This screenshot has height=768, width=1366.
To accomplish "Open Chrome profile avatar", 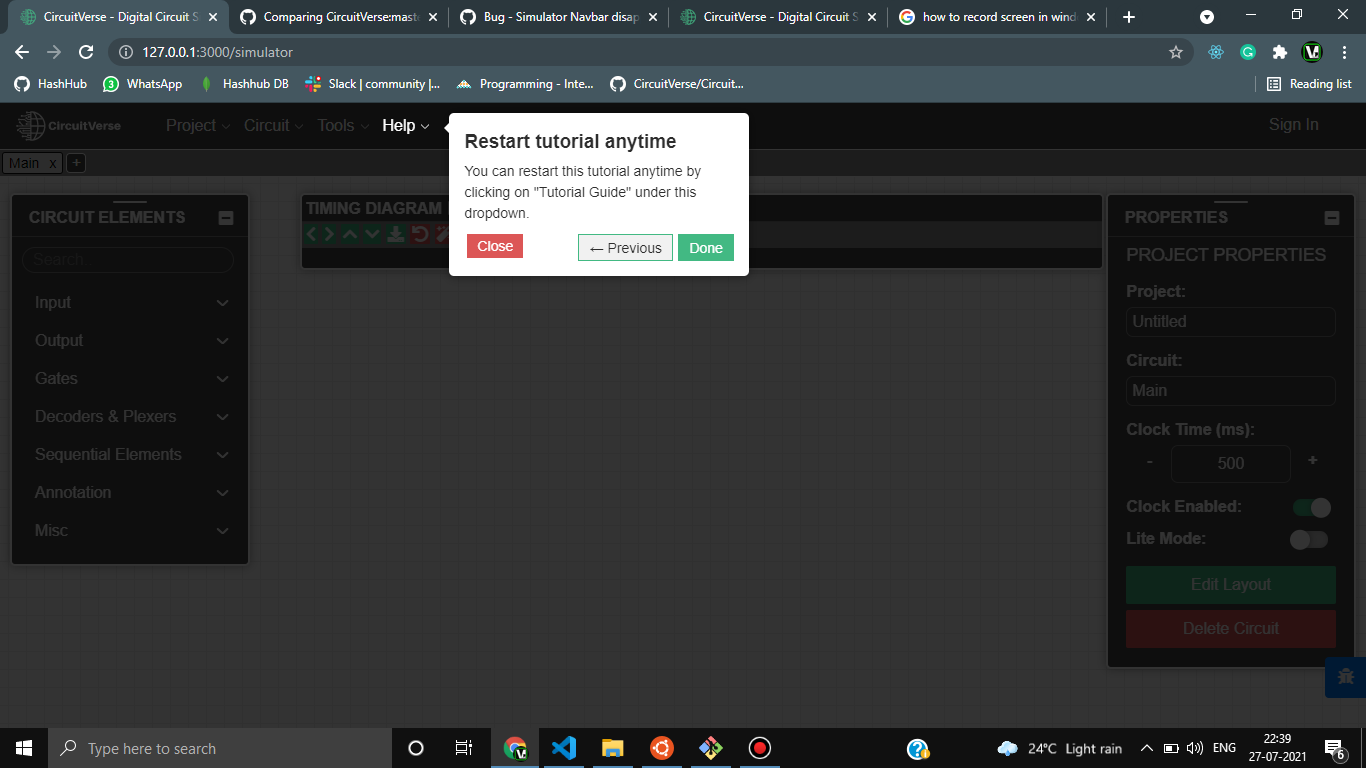I will (x=1312, y=52).
